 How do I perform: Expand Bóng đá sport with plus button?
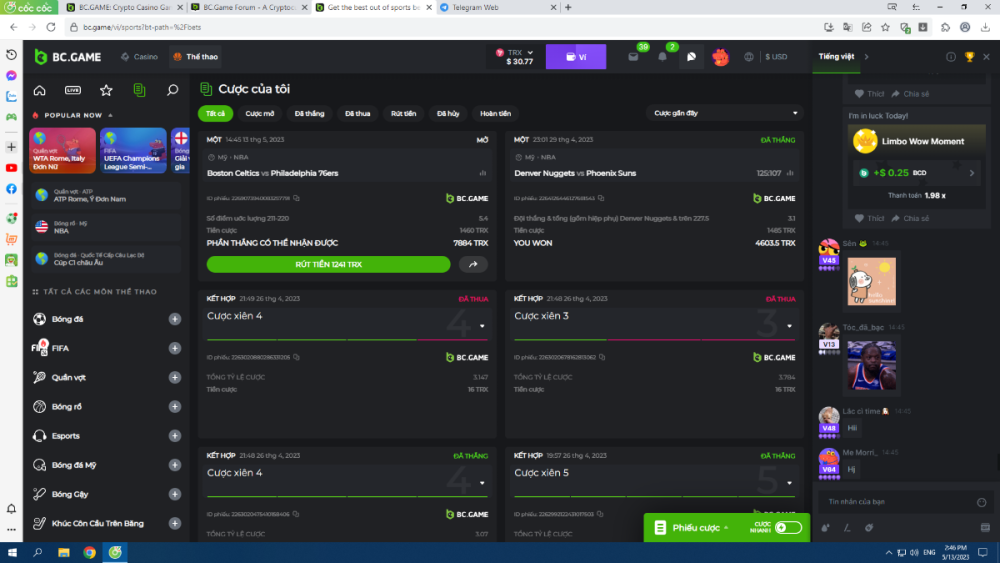click(x=175, y=319)
